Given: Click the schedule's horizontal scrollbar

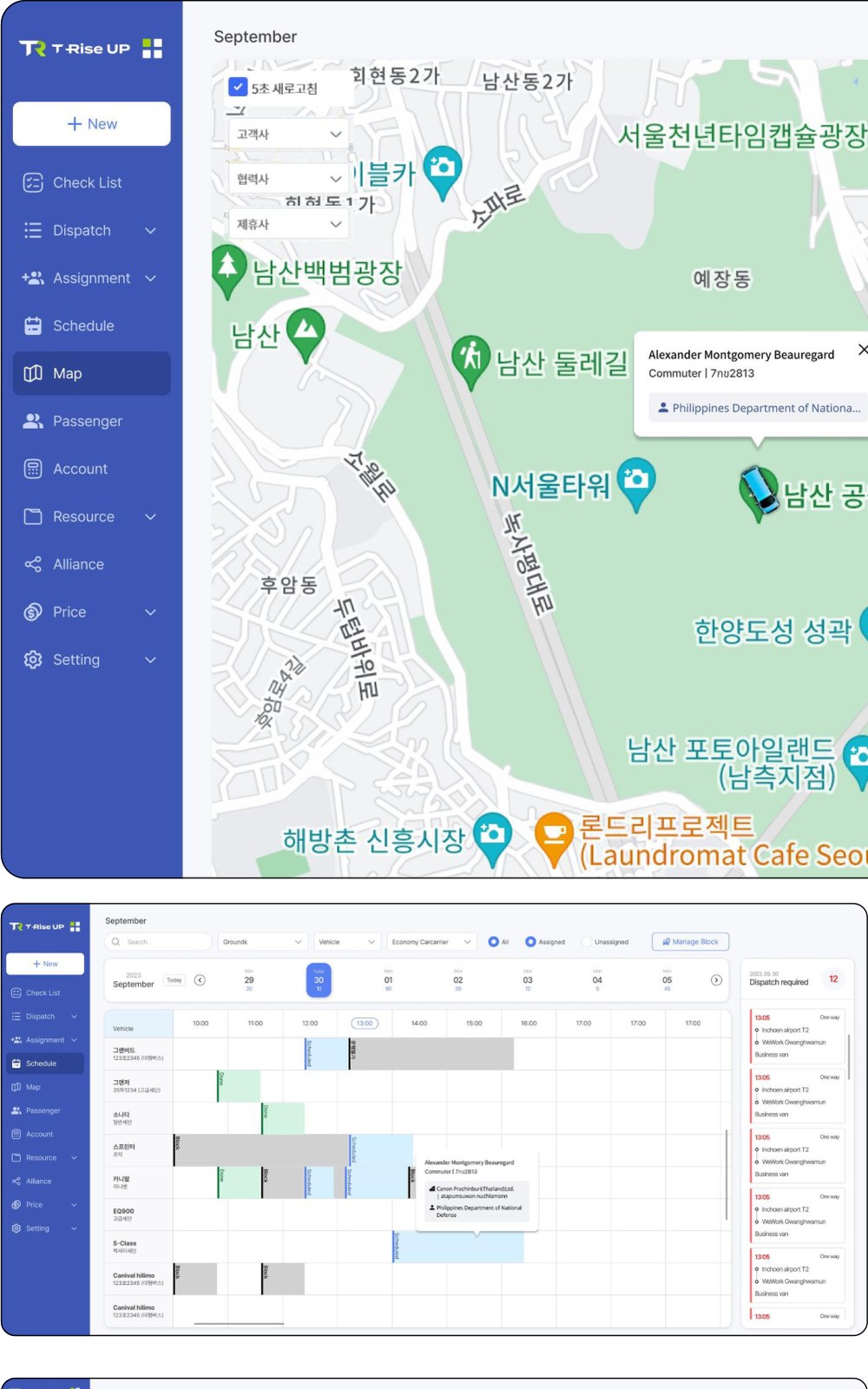Looking at the screenshot, I should tap(239, 1324).
